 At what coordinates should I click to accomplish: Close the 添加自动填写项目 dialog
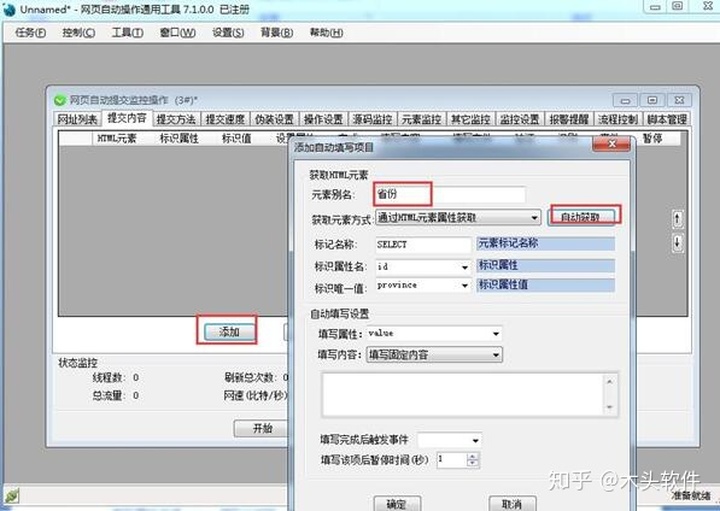point(612,144)
